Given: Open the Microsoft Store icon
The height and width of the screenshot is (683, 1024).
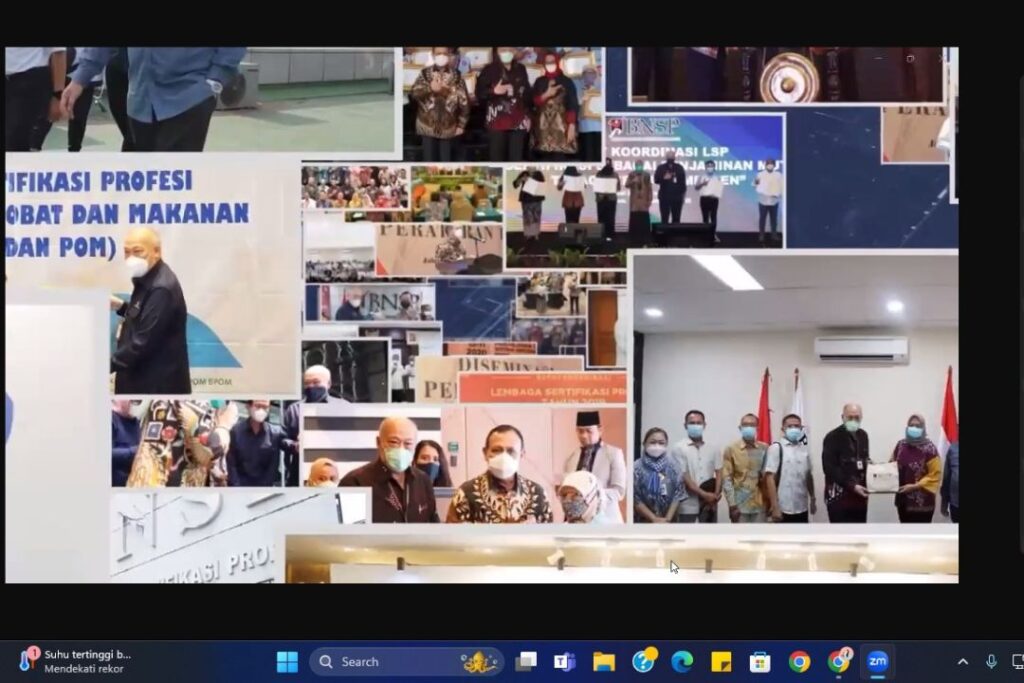Looking at the screenshot, I should pyautogui.click(x=760, y=662).
